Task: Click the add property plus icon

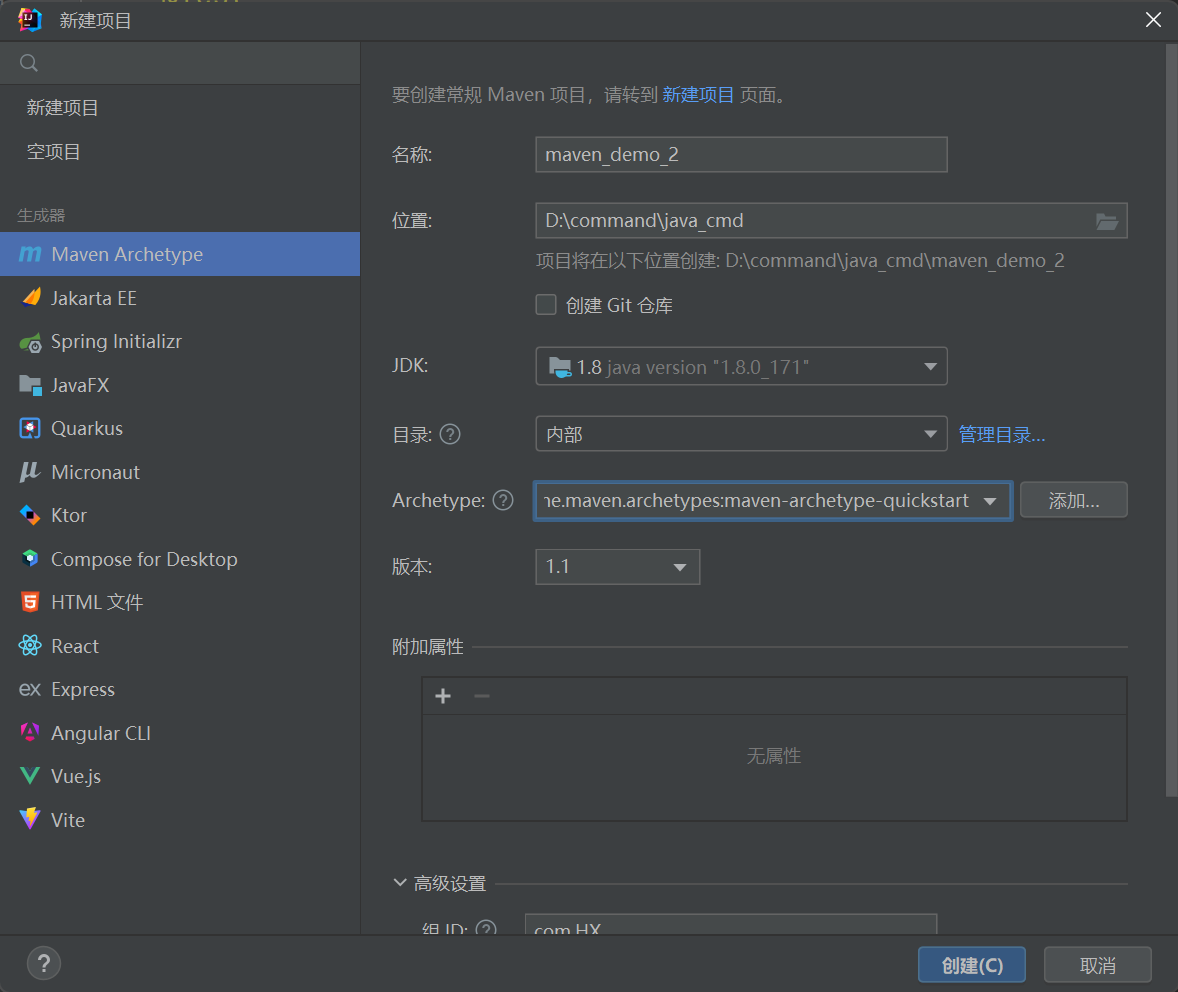Action: tap(443, 696)
